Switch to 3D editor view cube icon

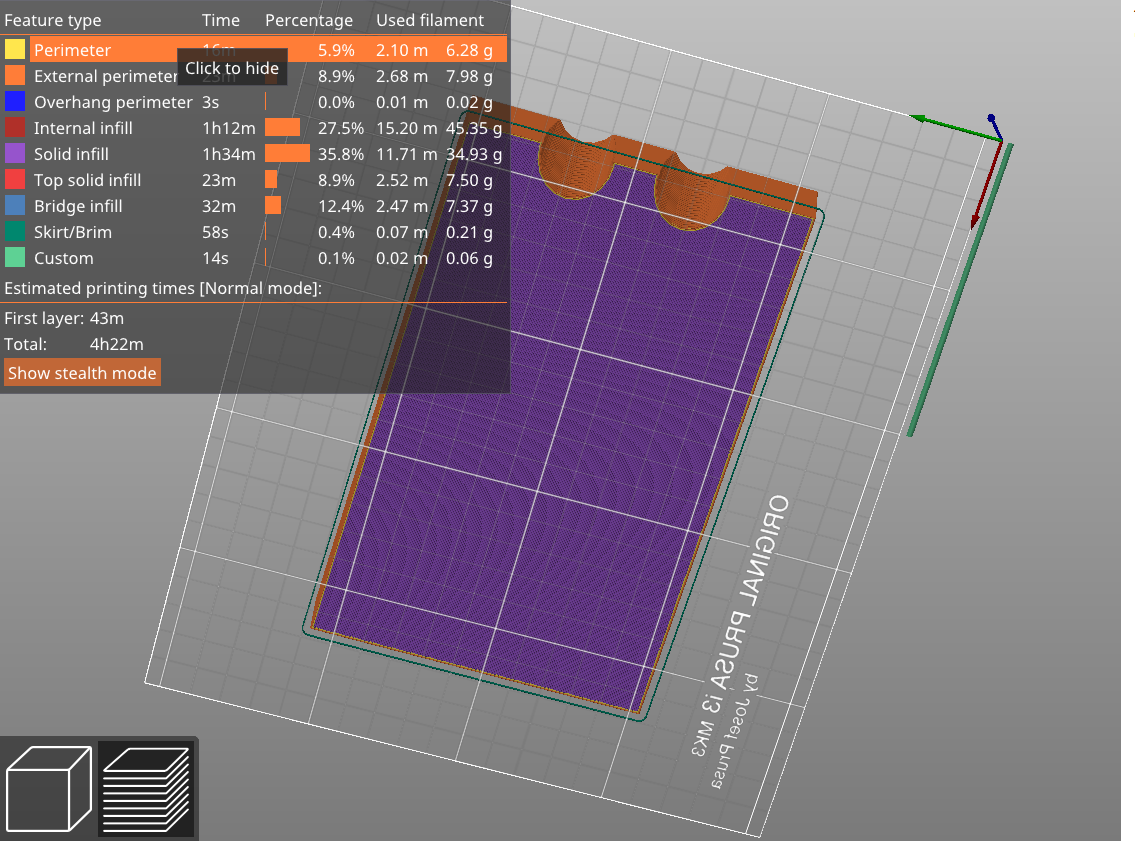(48, 789)
